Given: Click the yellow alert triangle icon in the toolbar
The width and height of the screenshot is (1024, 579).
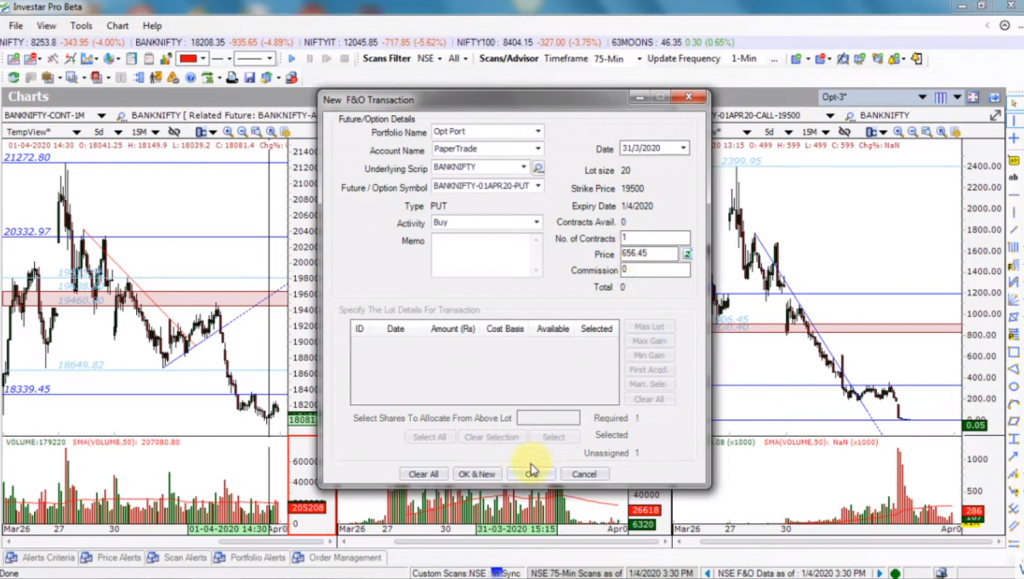Looking at the screenshot, I should (x=172, y=78).
